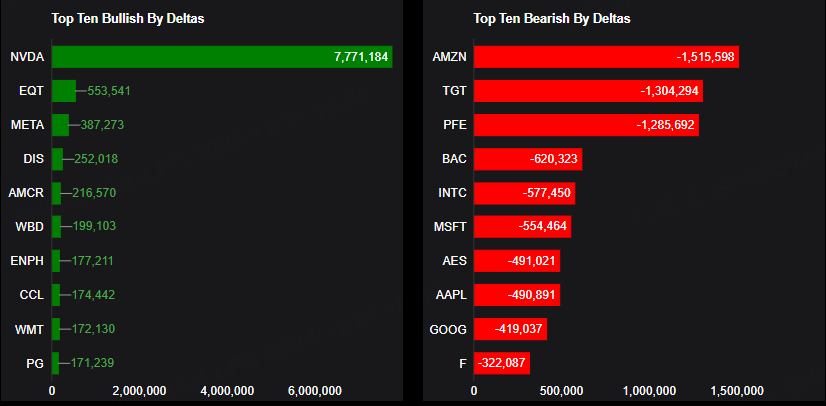The width and height of the screenshot is (826, 406).
Task: Select the INTC bearish bar
Action: pyautogui.click(x=524, y=193)
